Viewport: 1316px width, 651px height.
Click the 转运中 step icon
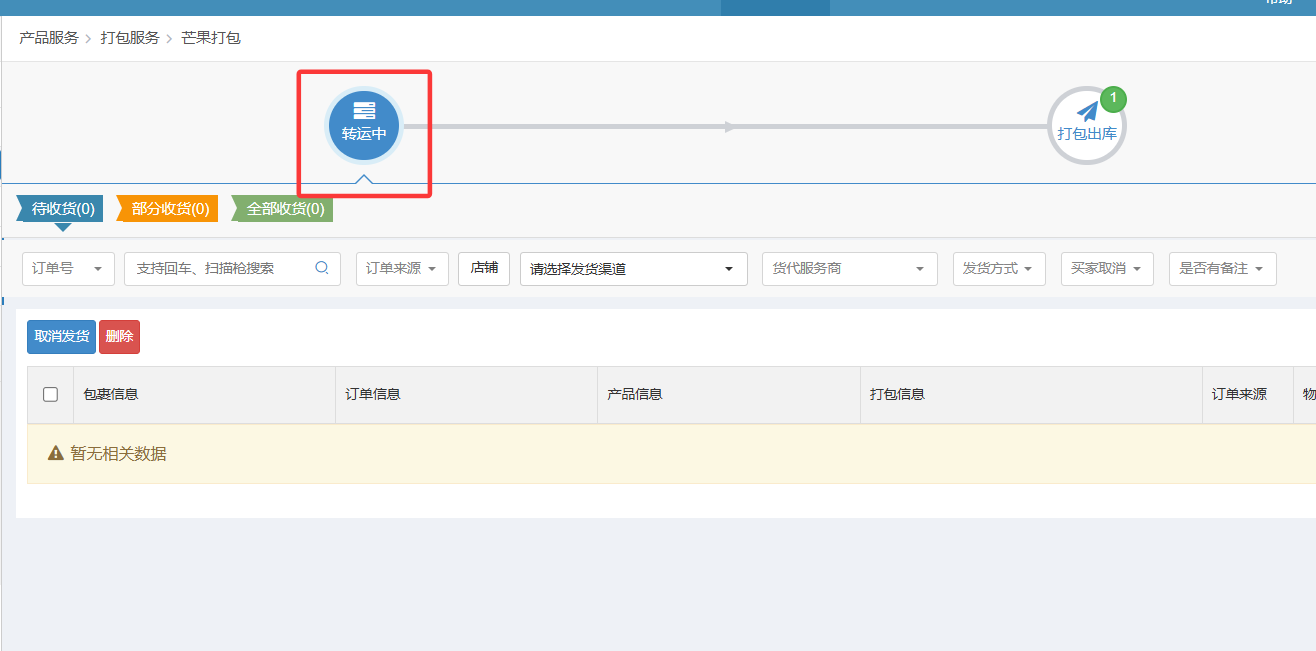pos(364,112)
